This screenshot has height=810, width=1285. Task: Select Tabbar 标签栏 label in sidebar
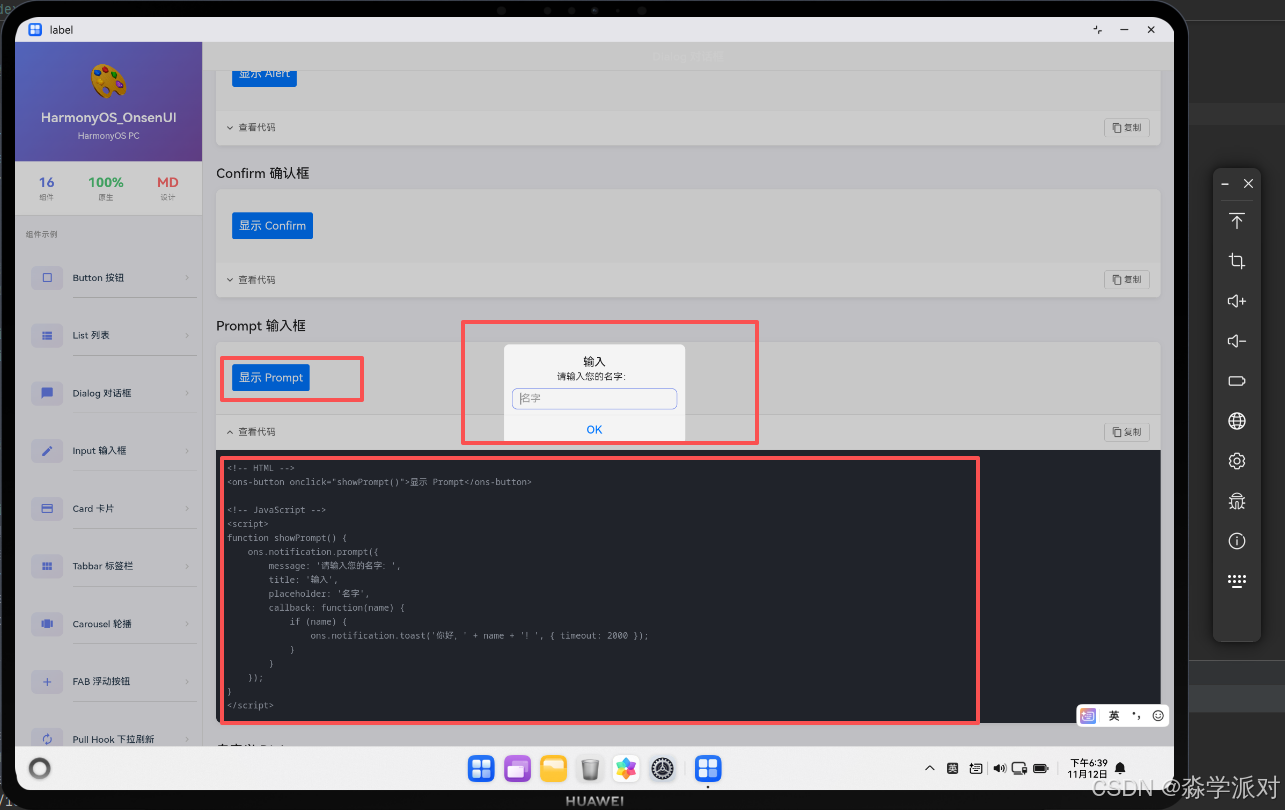coord(102,566)
